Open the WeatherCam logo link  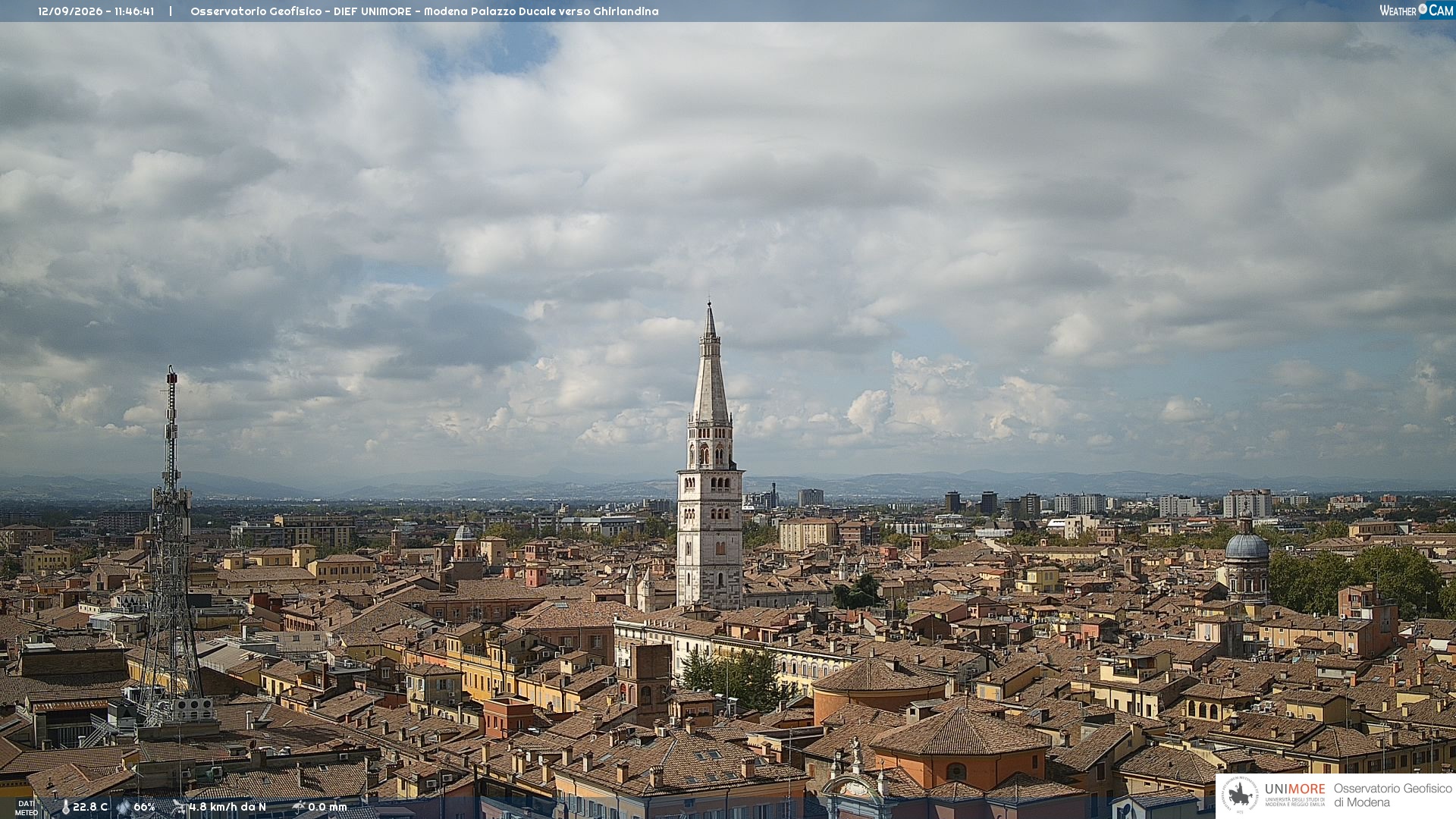click(1417, 10)
